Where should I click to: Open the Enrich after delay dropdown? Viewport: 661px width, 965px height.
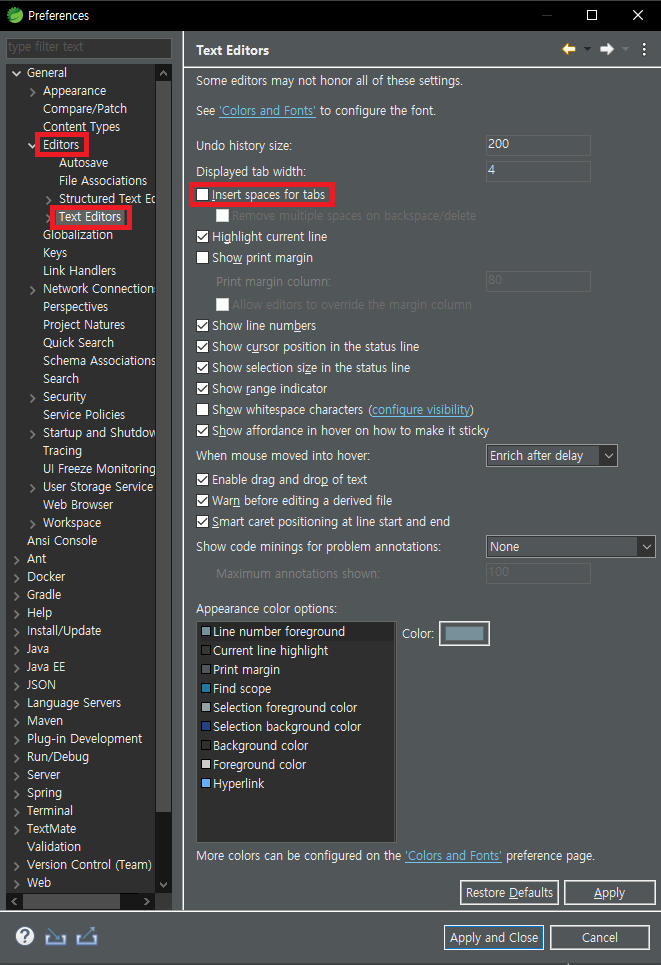tap(551, 455)
